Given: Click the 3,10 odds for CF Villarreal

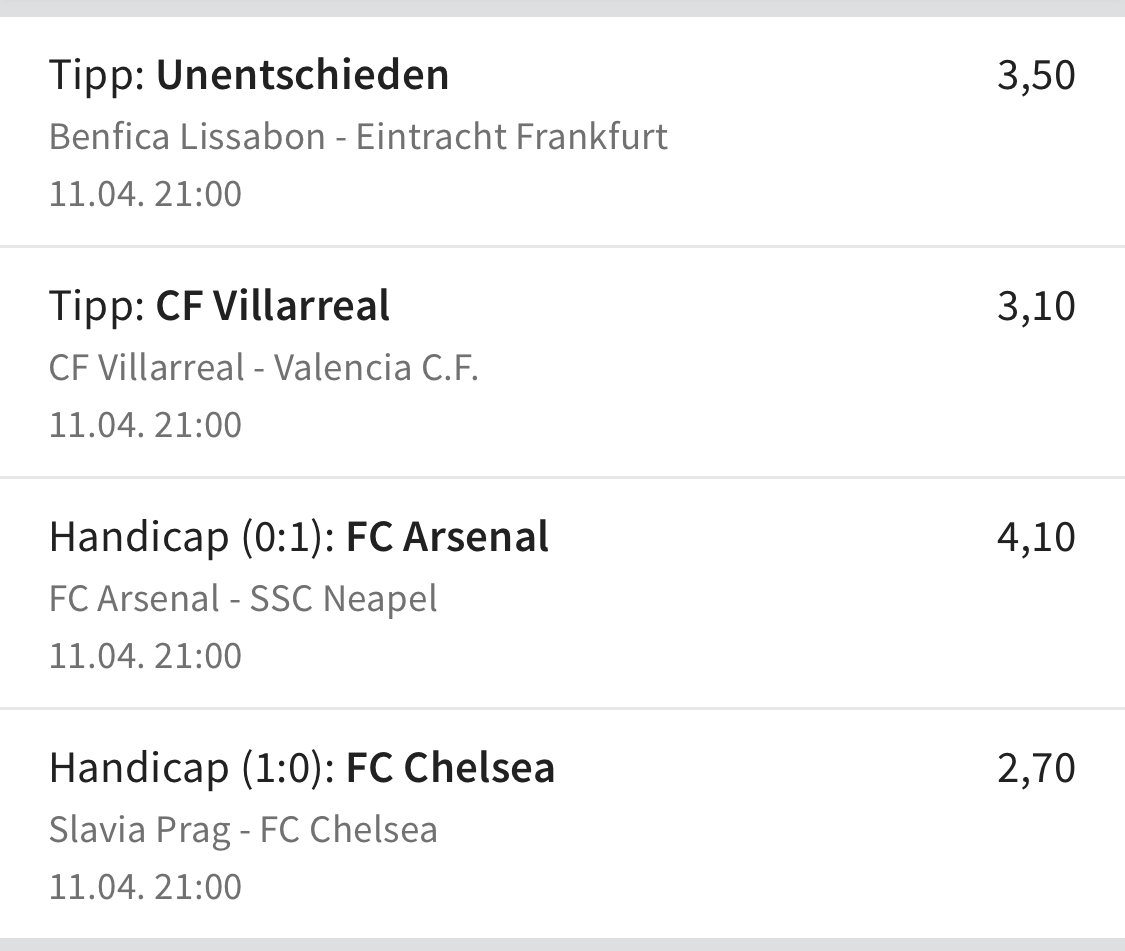Looking at the screenshot, I should [x=1036, y=306].
